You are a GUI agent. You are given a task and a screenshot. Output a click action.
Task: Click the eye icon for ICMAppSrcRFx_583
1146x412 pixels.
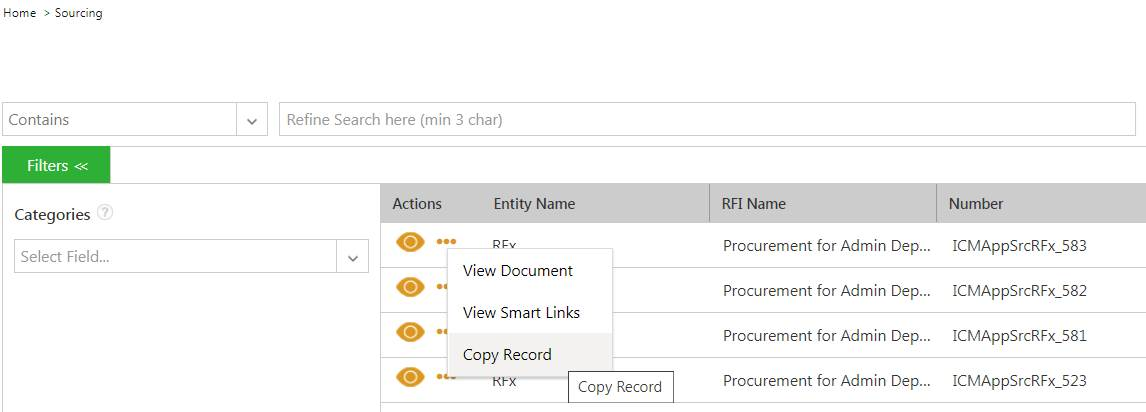coord(410,242)
